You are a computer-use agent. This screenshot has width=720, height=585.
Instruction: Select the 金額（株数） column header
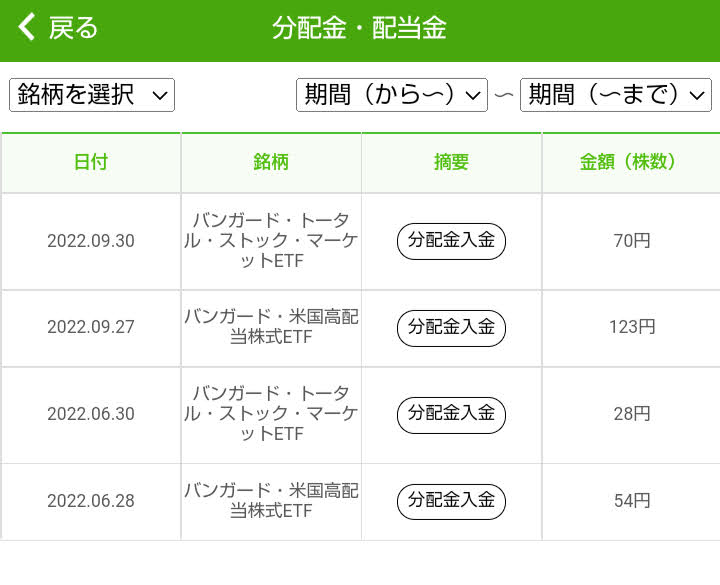(x=630, y=162)
